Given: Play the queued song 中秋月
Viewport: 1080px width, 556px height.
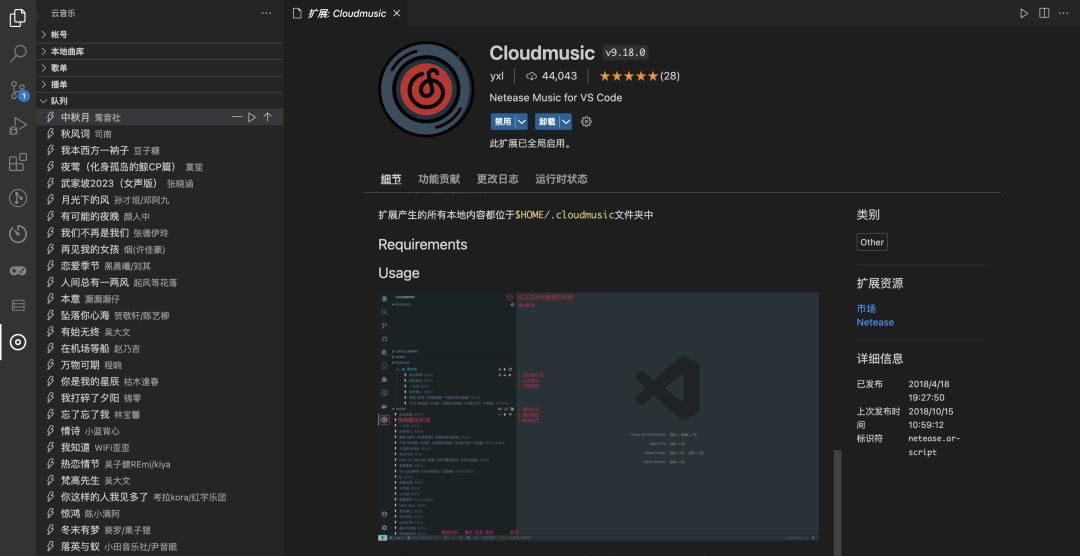Looking at the screenshot, I should (252, 118).
